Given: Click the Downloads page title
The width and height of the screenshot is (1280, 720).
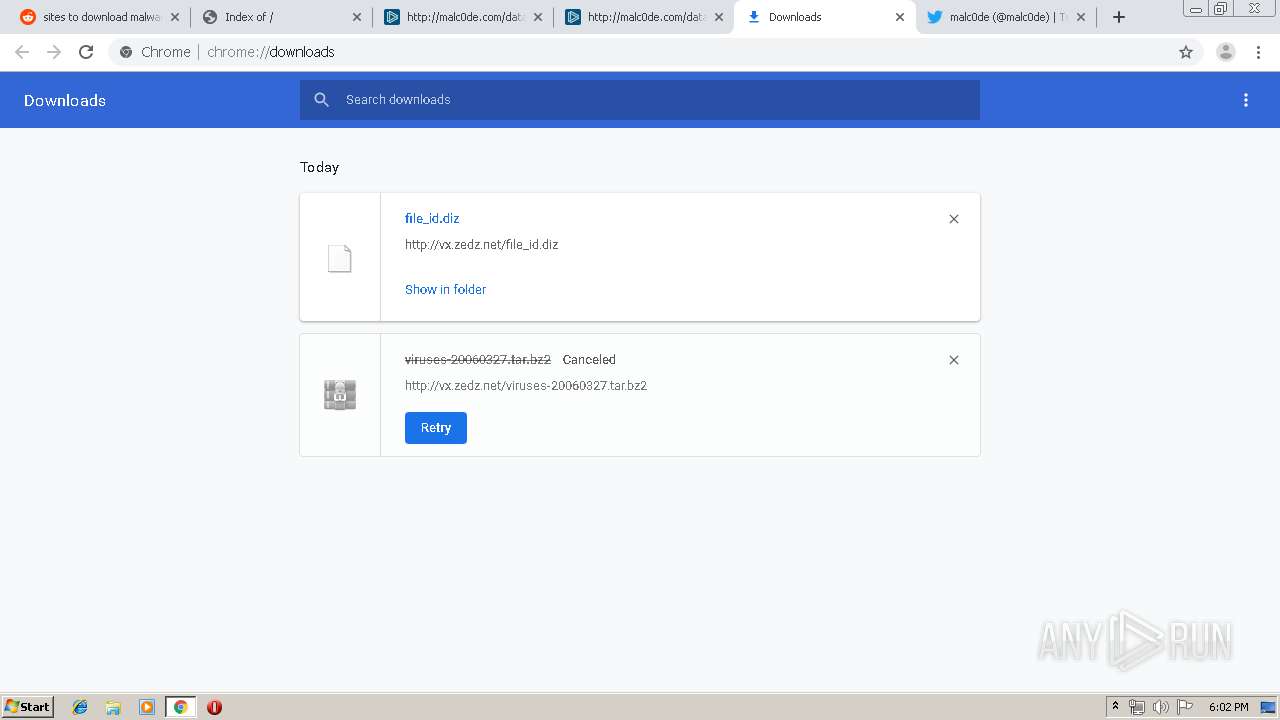Looking at the screenshot, I should pos(65,100).
